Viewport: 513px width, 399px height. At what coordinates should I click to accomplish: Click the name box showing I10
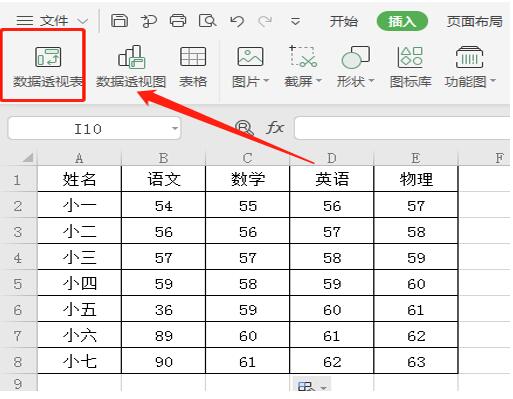pyautogui.click(x=94, y=128)
